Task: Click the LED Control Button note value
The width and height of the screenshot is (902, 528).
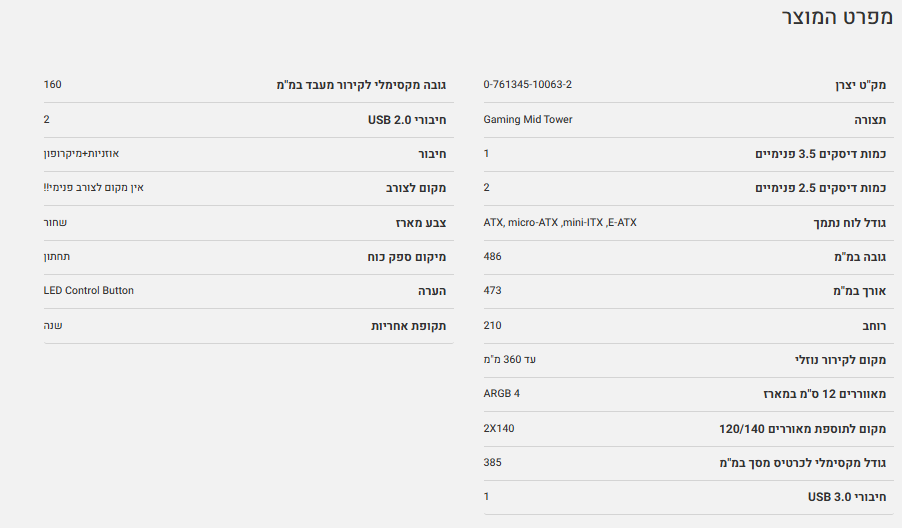Action: click(x=89, y=290)
